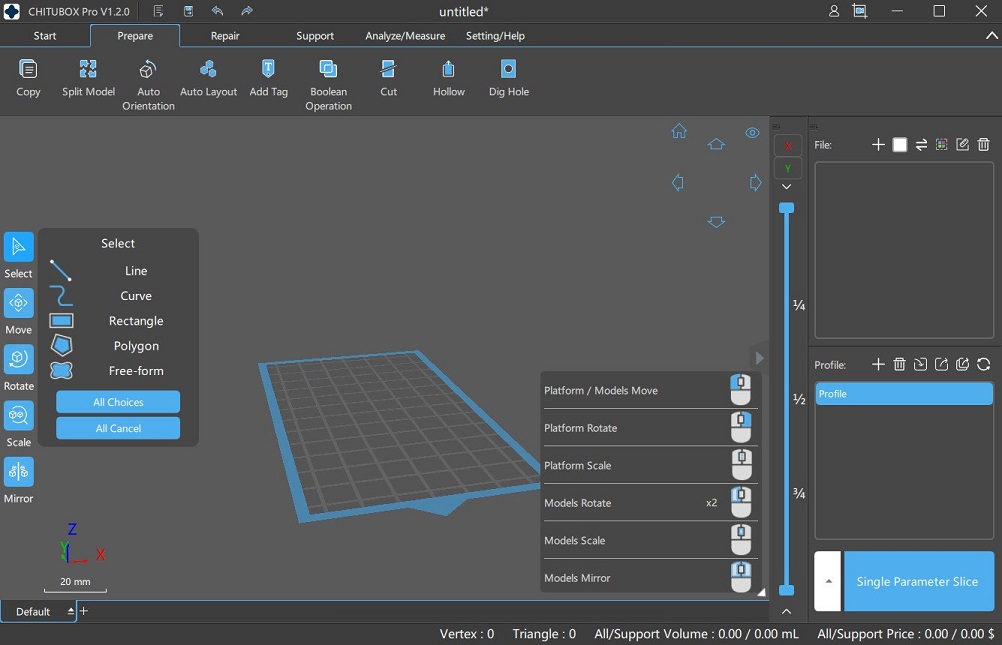1002x645 pixels.
Task: Toggle the Y axis button near the slider
Action: point(787,168)
